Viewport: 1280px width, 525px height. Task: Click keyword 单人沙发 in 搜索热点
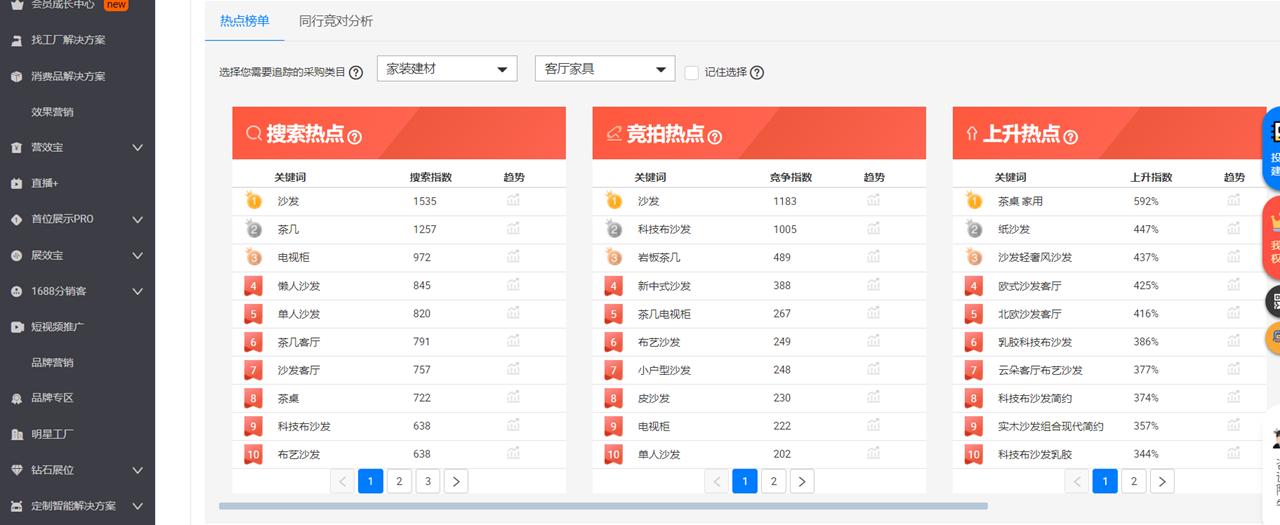299,313
